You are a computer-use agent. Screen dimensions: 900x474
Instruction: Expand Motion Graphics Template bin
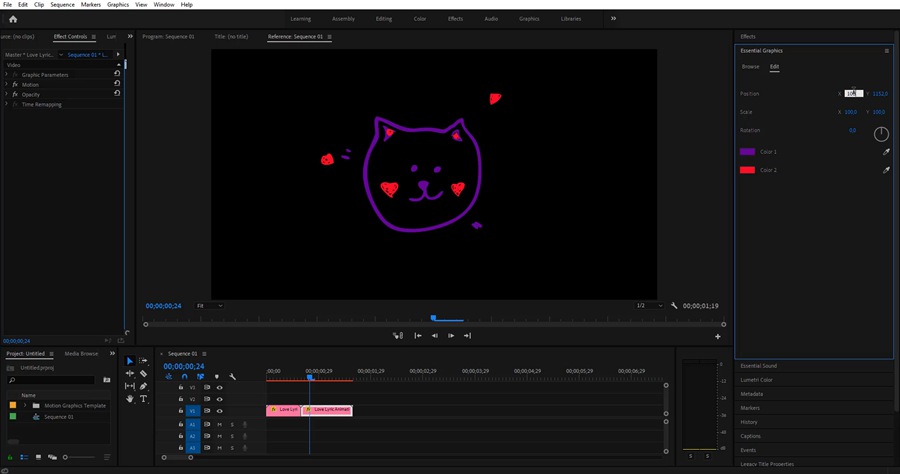25,405
